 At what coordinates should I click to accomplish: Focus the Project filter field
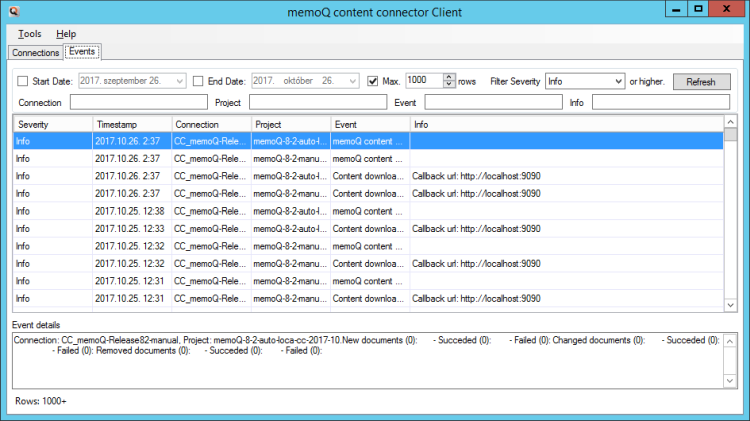pos(318,102)
